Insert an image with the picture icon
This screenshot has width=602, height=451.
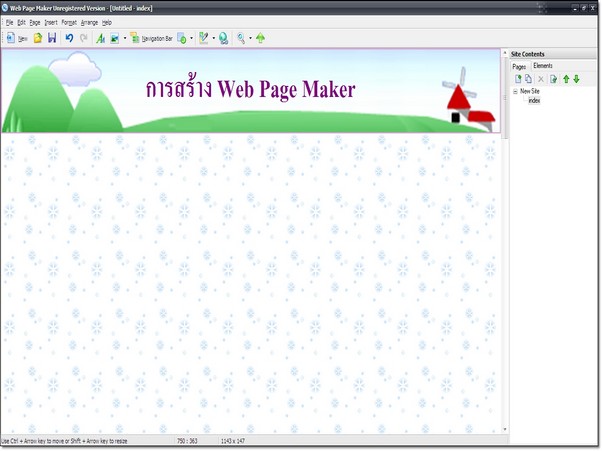coord(114,38)
